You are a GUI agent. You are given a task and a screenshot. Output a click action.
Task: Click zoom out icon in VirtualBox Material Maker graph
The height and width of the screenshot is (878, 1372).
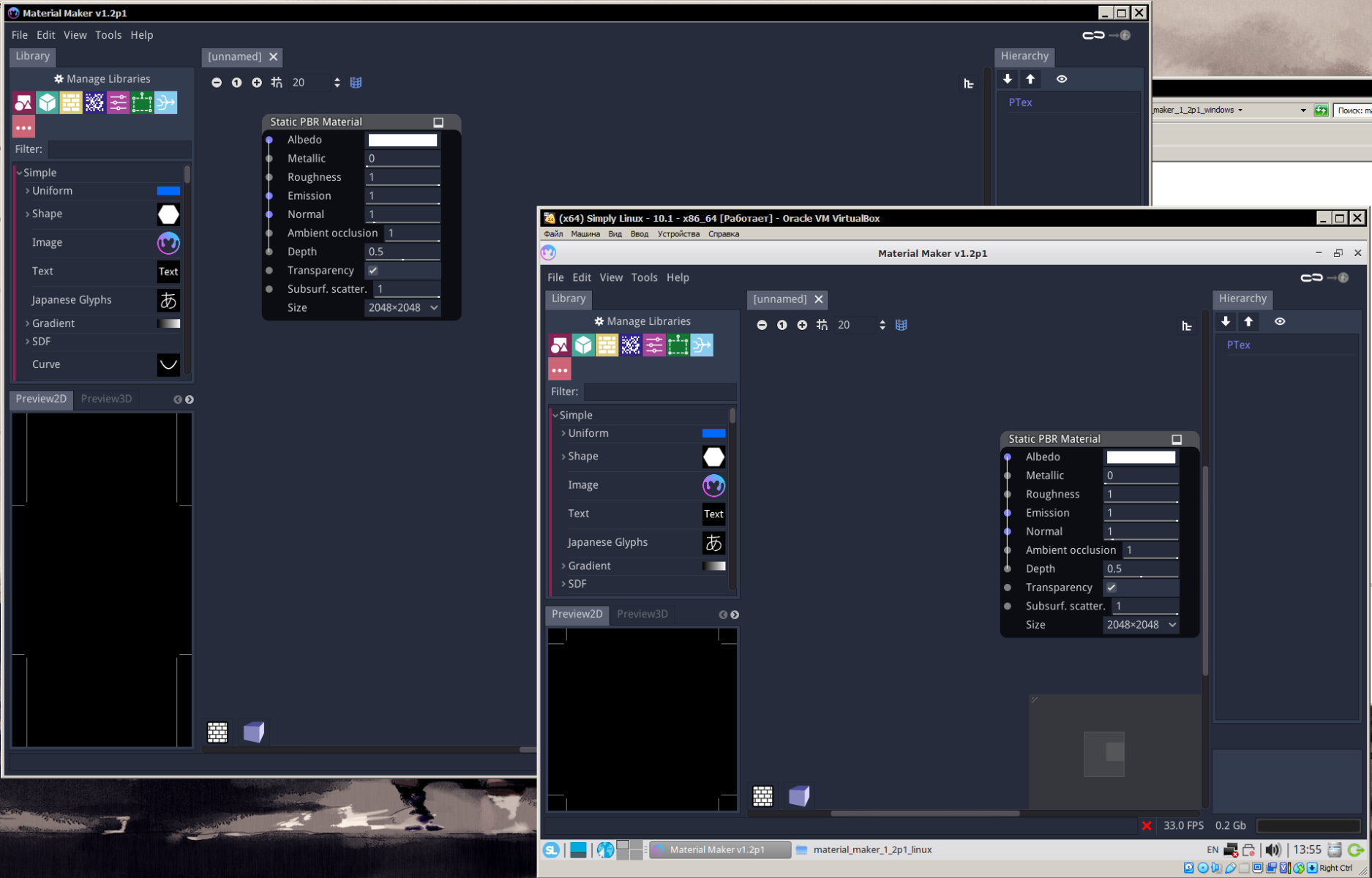coord(762,325)
